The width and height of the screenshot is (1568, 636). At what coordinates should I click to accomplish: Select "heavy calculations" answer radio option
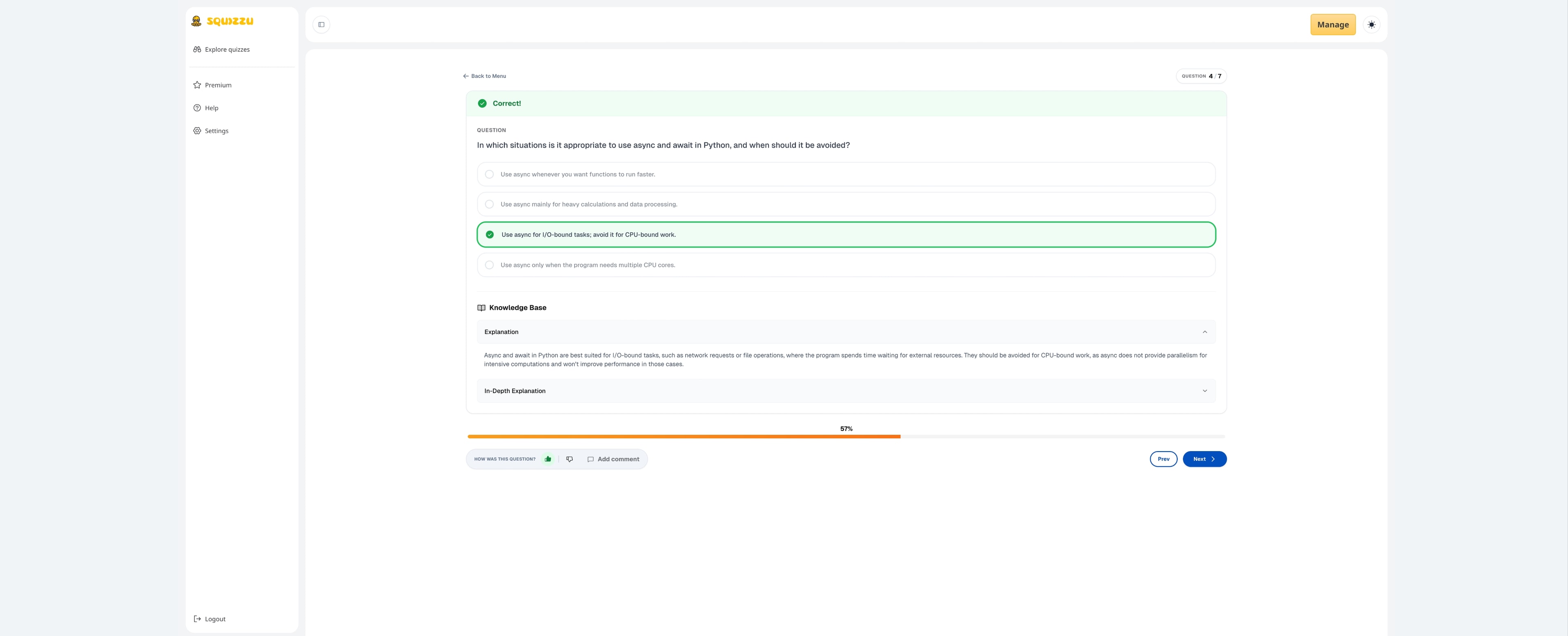490,205
